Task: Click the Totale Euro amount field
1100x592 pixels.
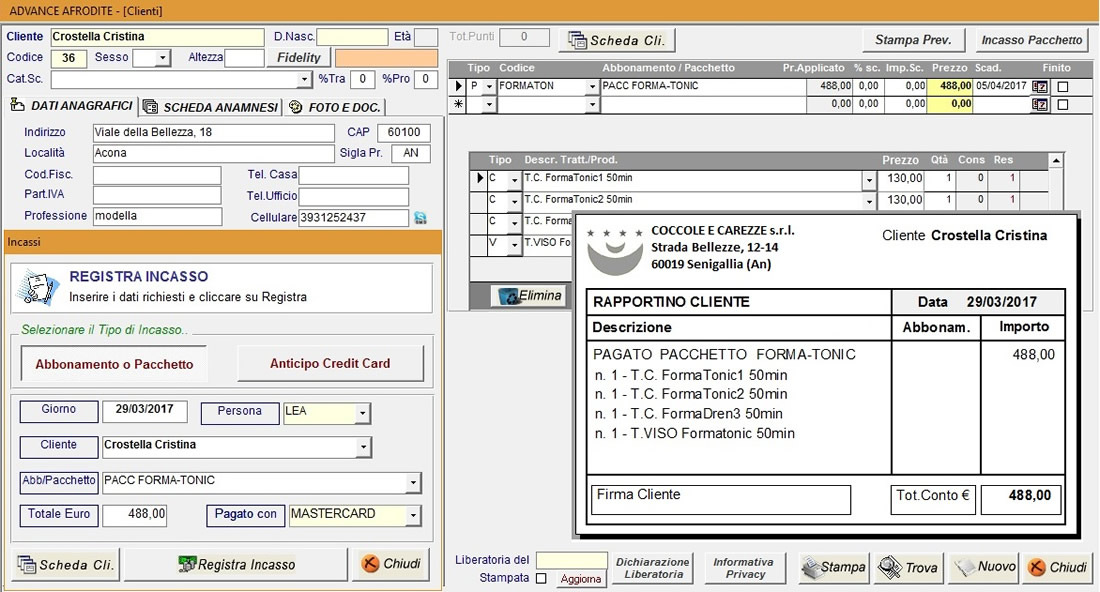Action: pos(134,515)
